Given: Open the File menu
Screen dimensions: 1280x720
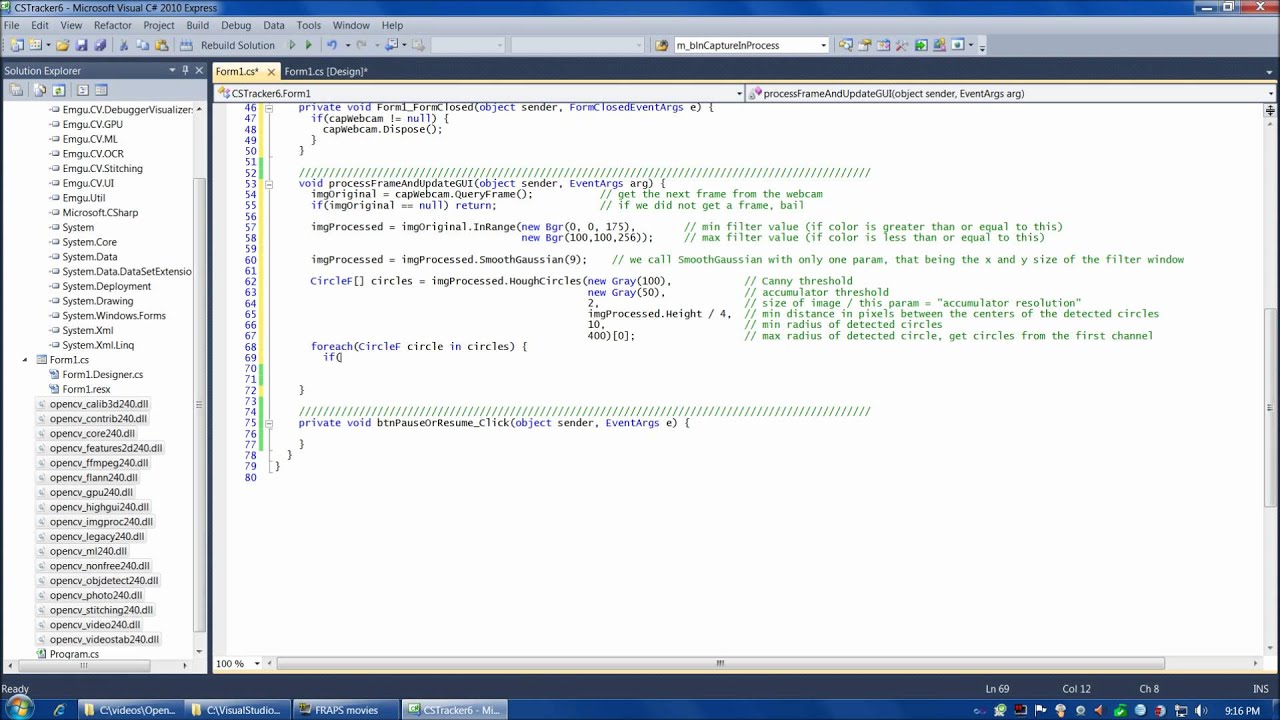Looking at the screenshot, I should [x=12, y=25].
